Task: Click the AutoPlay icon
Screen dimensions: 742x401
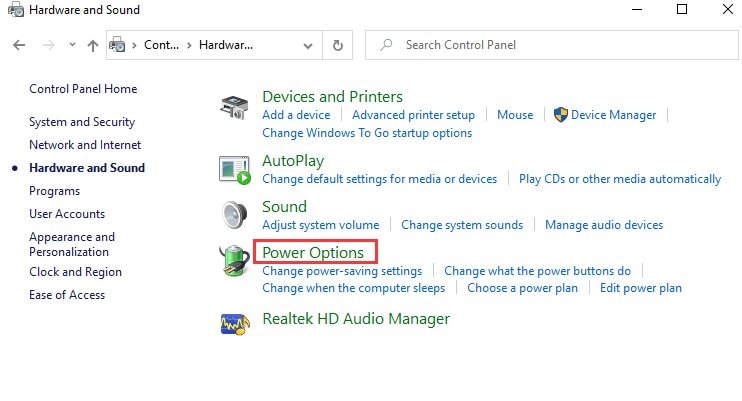Action: coord(235,170)
